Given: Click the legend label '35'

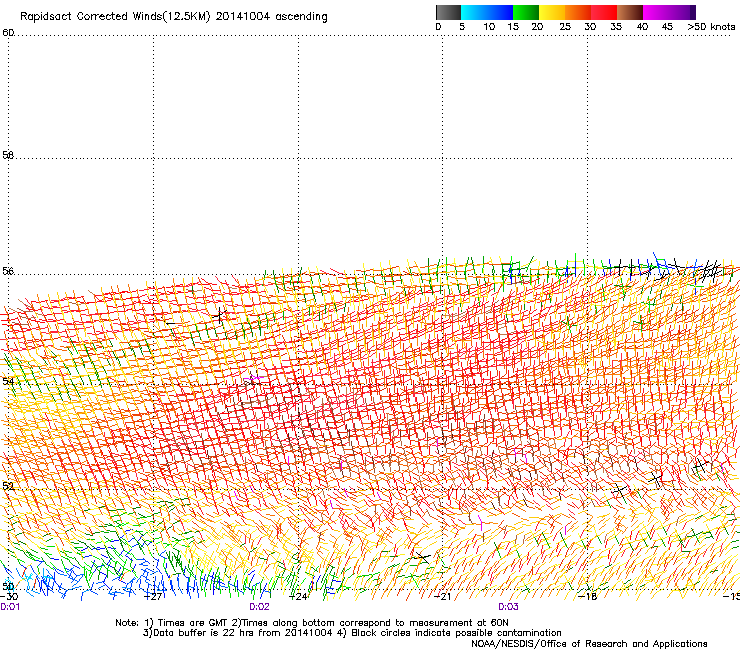Looking at the screenshot, I should point(616,27).
